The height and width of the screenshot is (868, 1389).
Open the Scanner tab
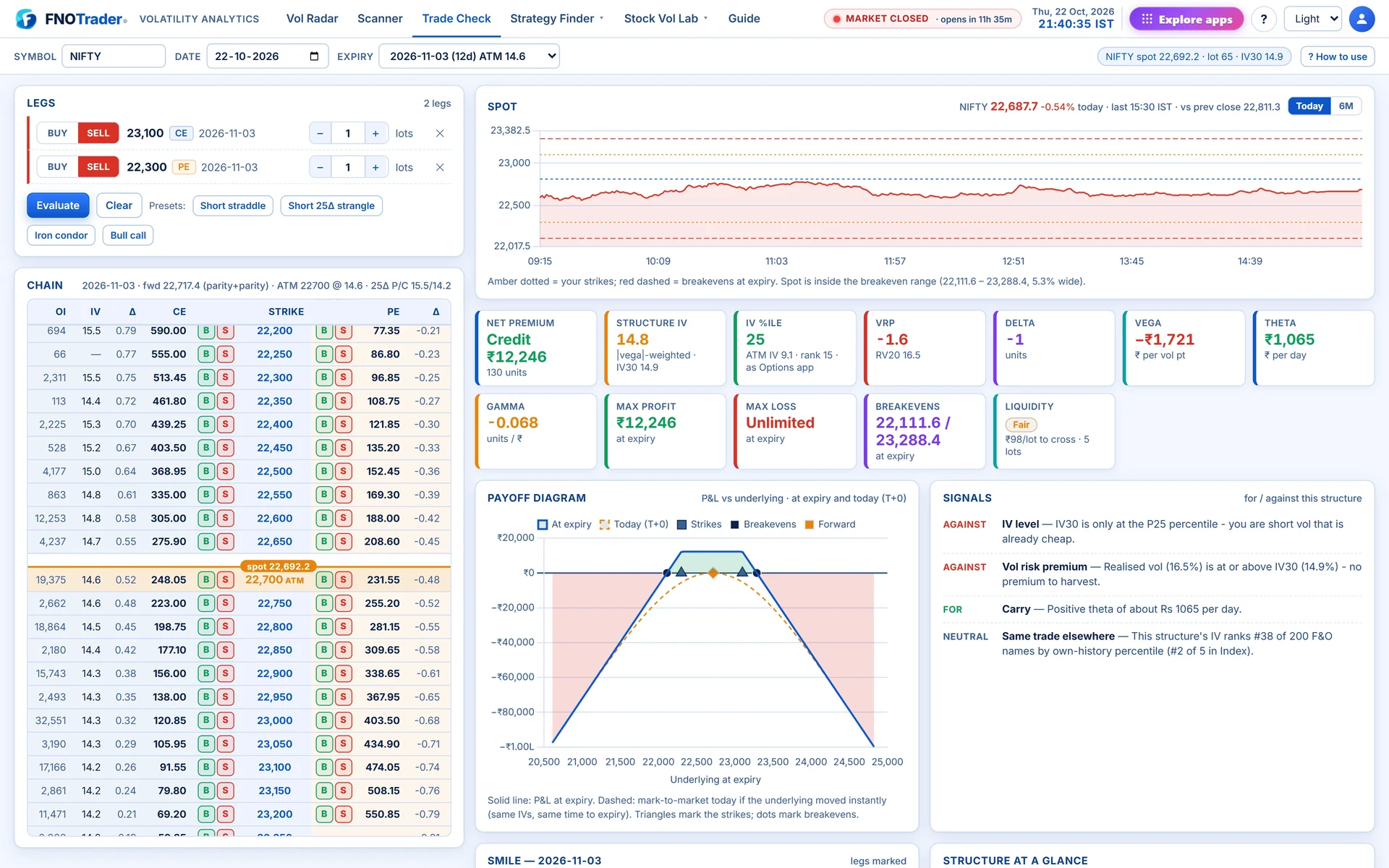380,19
